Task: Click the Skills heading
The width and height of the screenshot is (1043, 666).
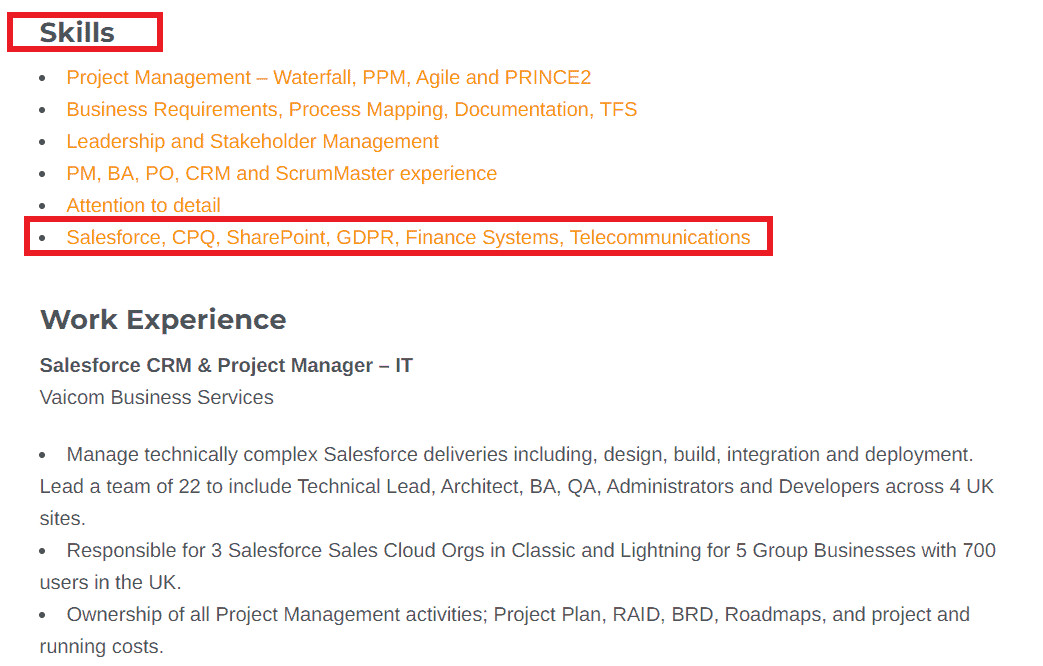Action: [77, 33]
